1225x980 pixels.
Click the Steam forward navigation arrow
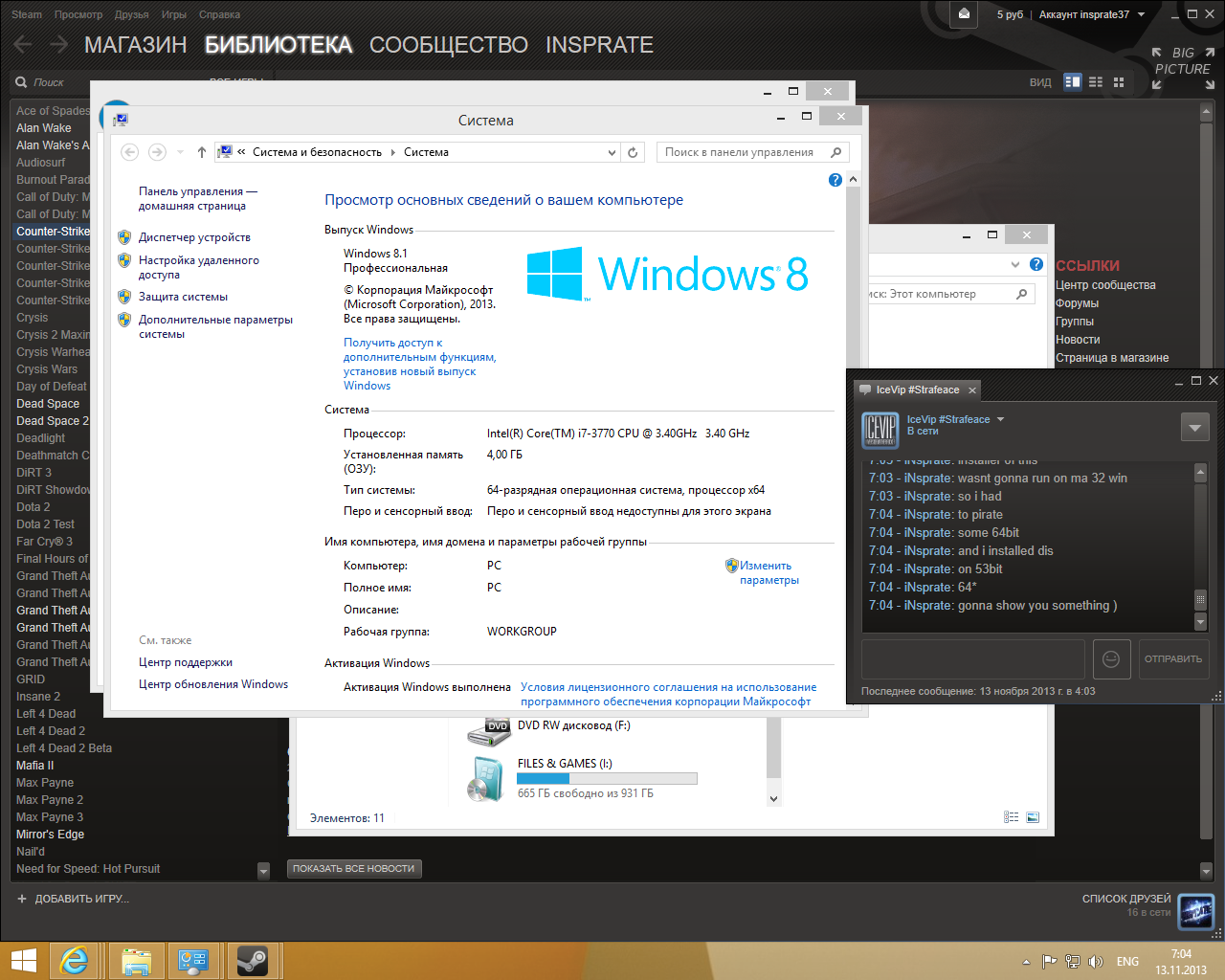click(59, 44)
